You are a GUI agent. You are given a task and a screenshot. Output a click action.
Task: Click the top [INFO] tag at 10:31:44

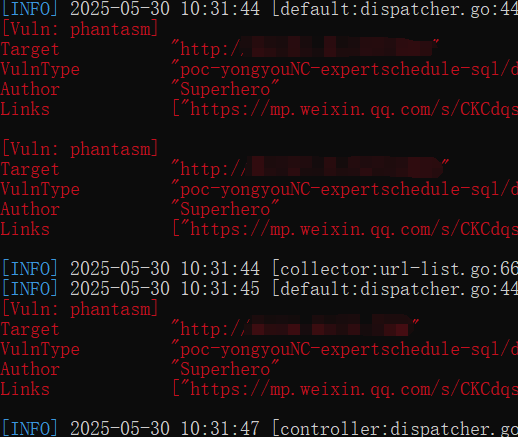30,9
